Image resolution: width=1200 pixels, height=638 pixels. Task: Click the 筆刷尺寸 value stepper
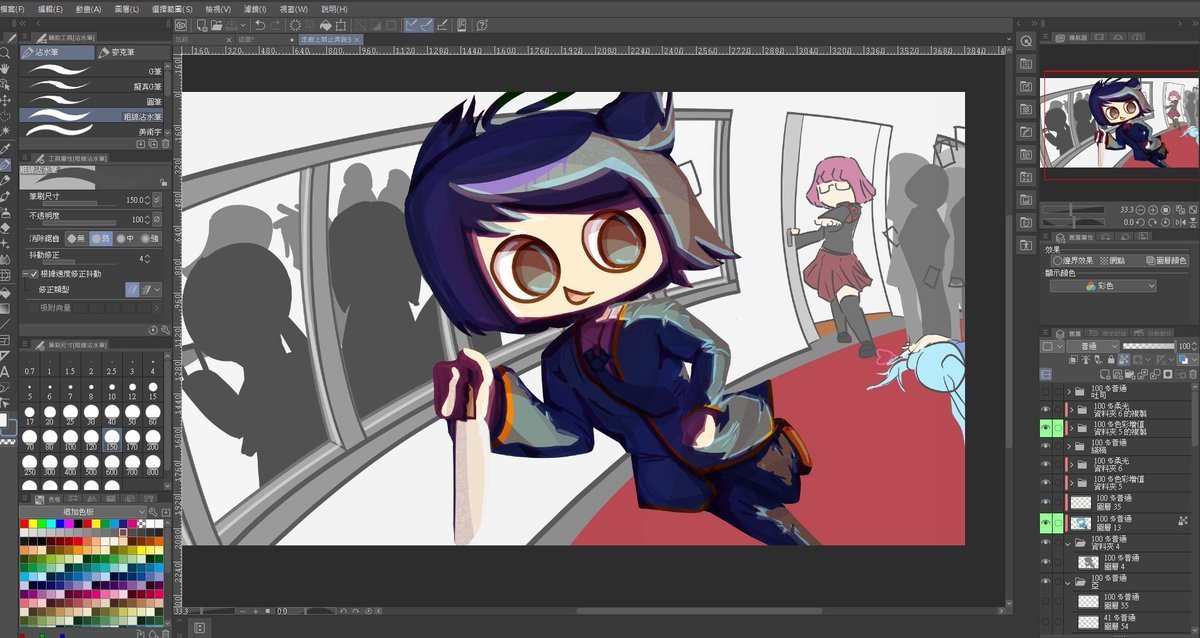point(145,200)
